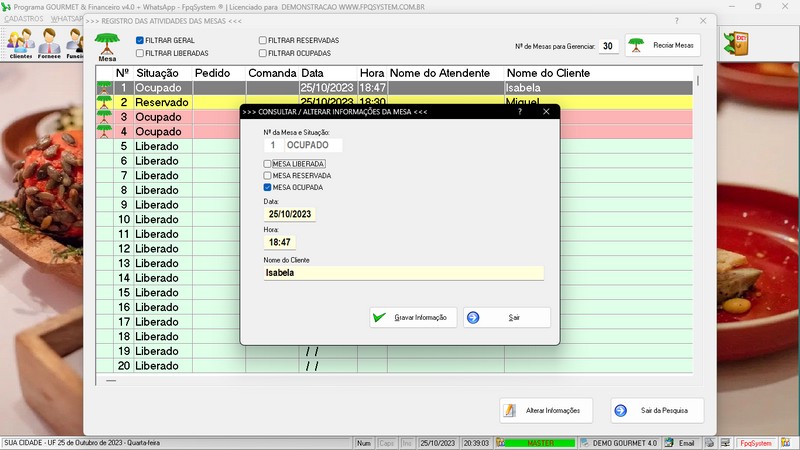
Task: Click the blue arrow icon on Sair
Action: click(x=473, y=317)
